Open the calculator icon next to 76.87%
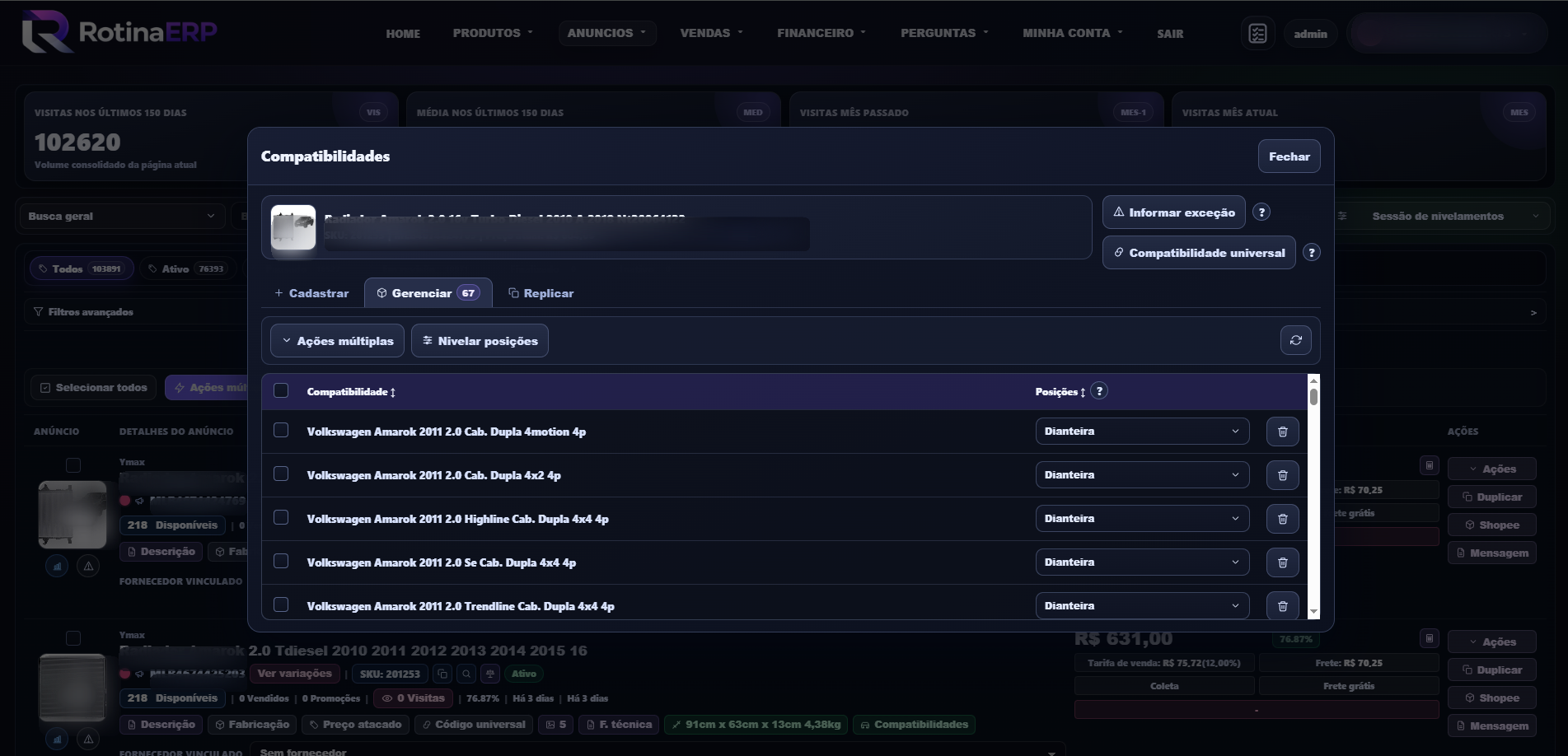Image resolution: width=1568 pixels, height=756 pixels. pos(1430,638)
